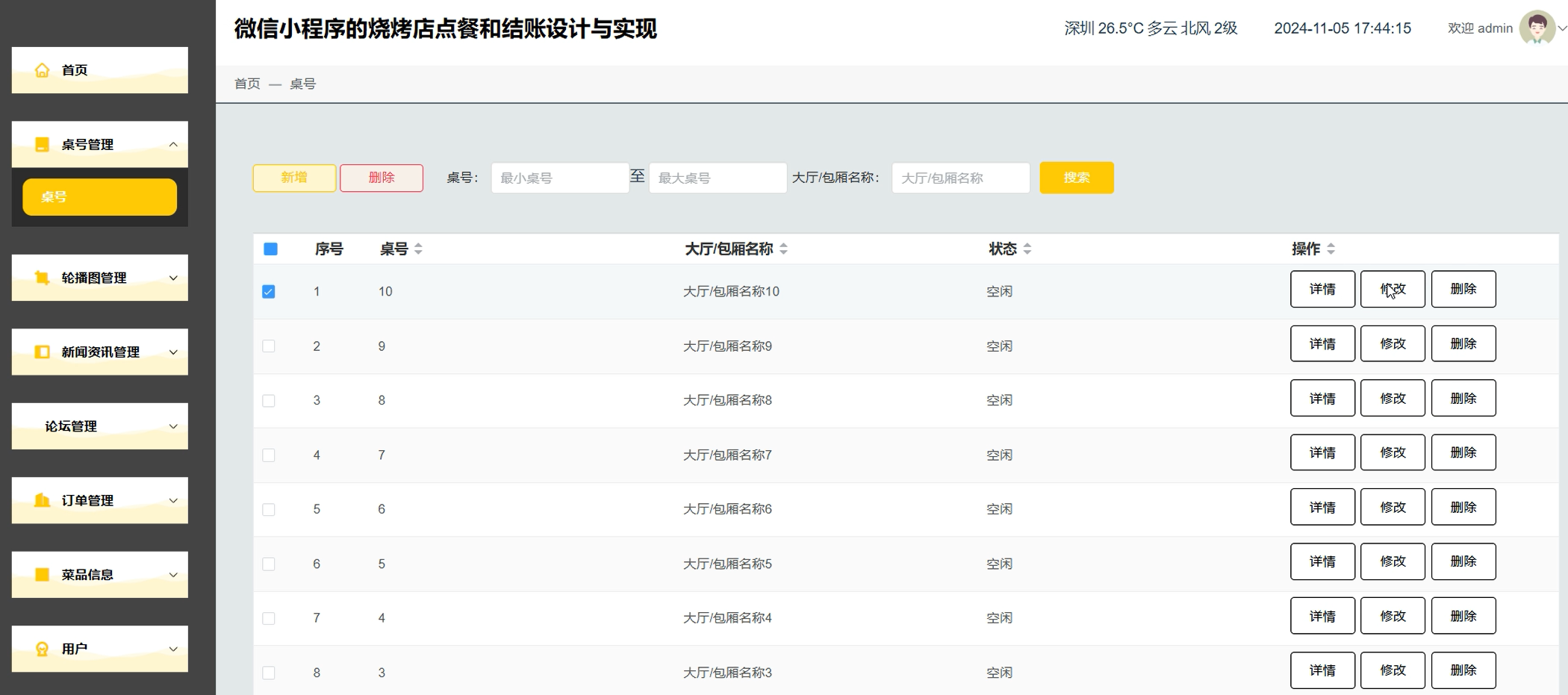Screen dimensions: 1568x695
Task: Focus the 最大桌号 input field
Action: click(718, 178)
